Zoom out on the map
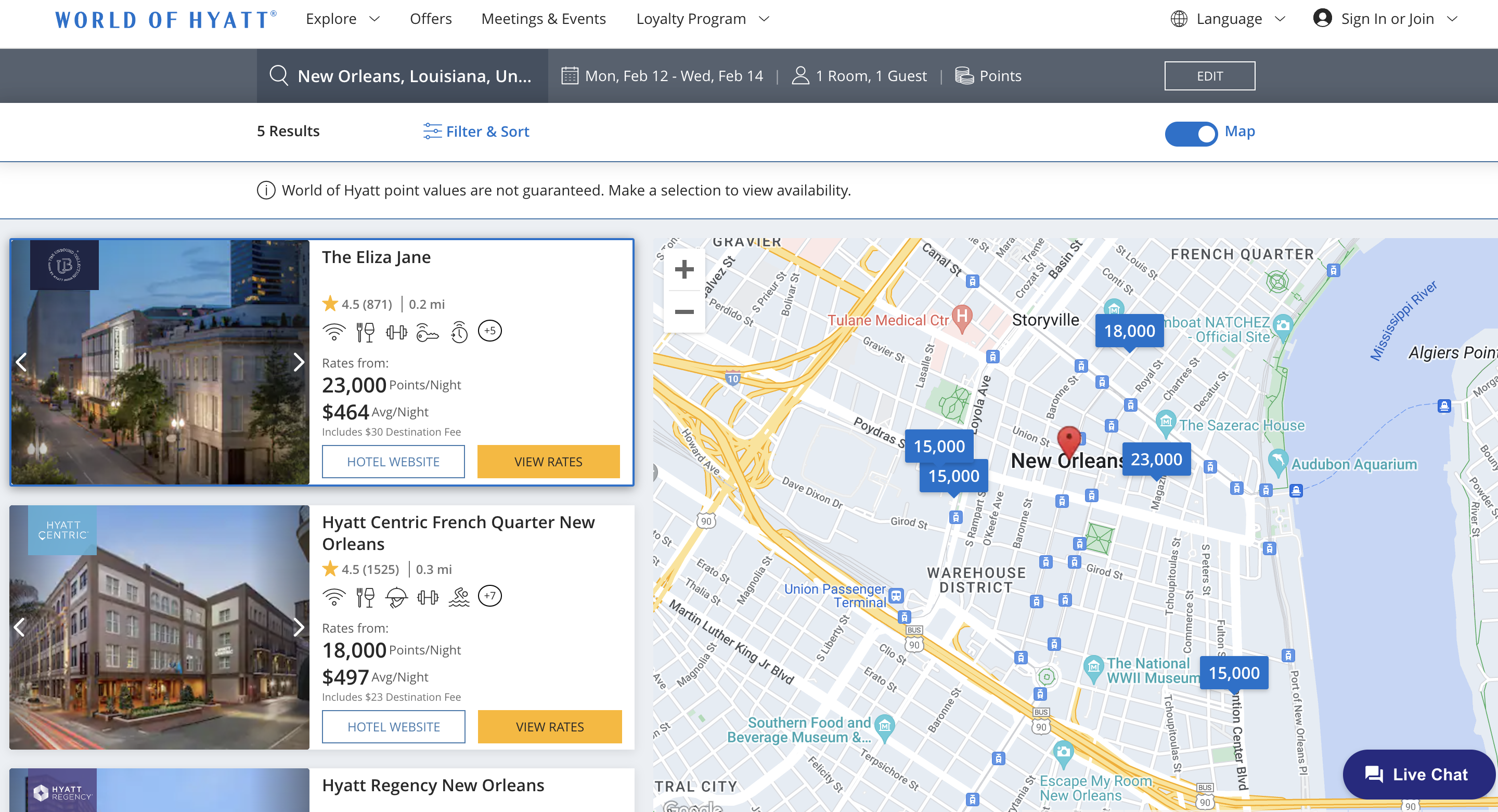This screenshot has height=812, width=1498. point(684,311)
